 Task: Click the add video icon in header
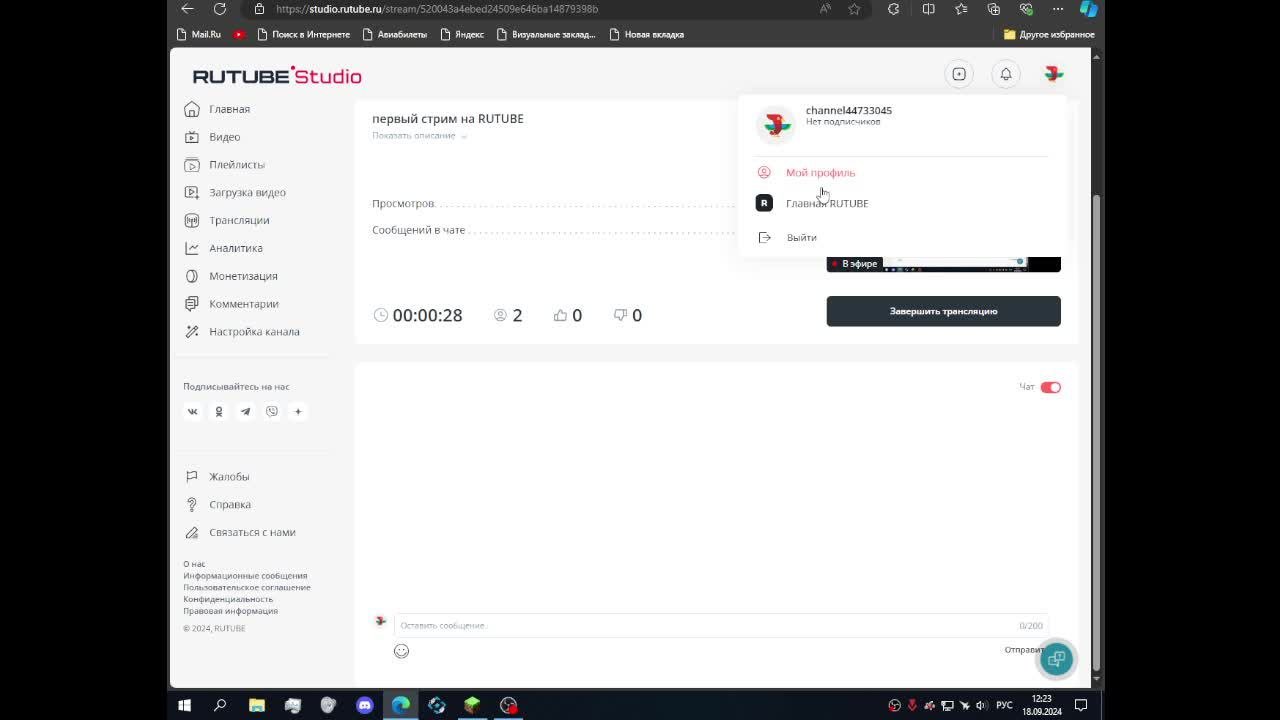coord(959,74)
